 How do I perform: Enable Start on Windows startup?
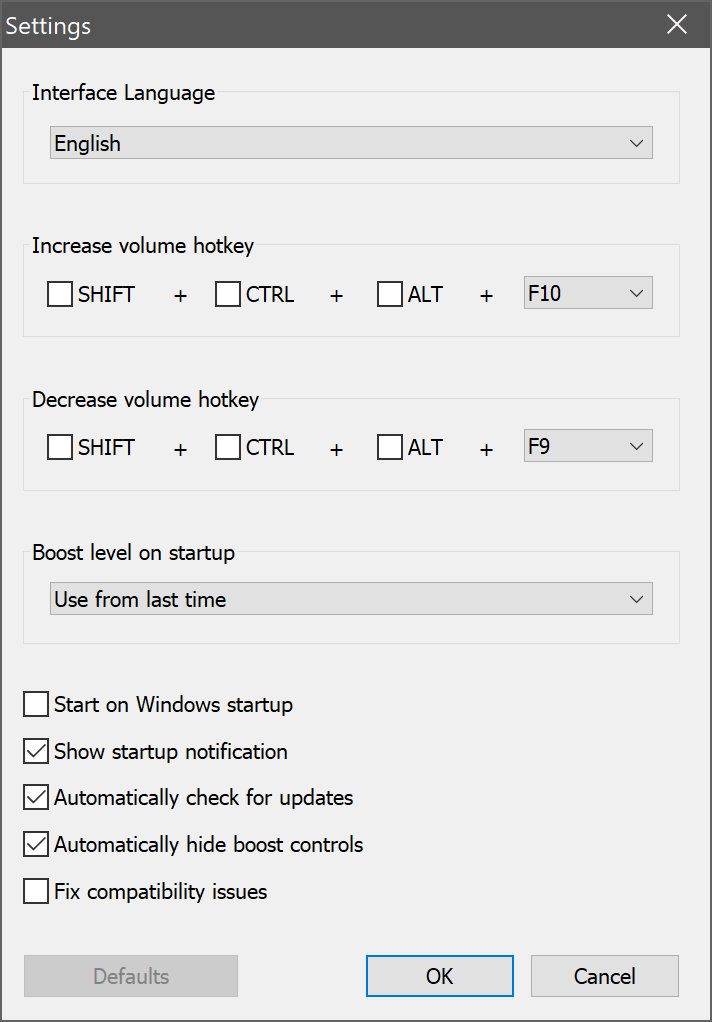coord(36,705)
